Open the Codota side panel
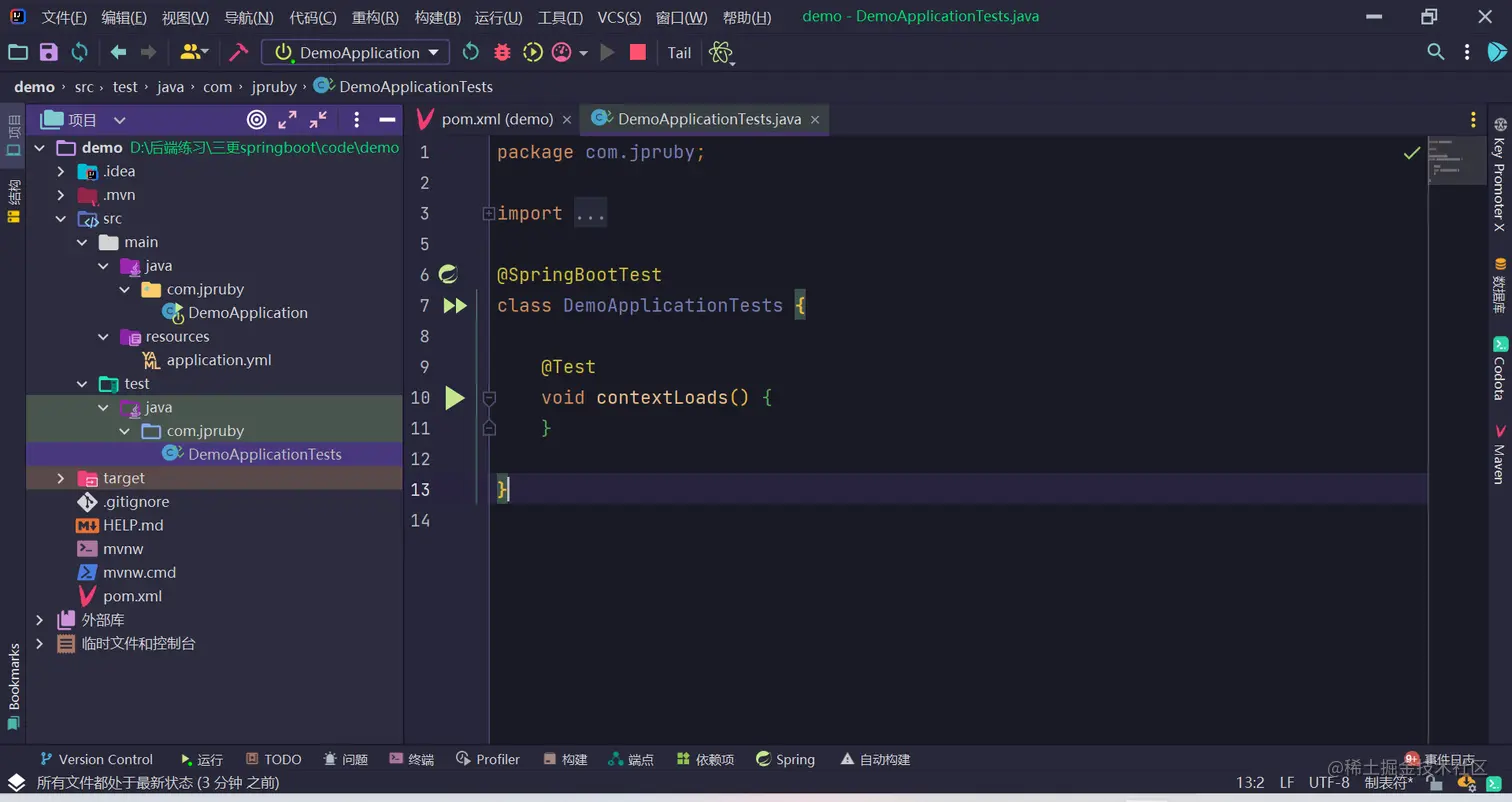The image size is (1512, 802). [x=1499, y=369]
